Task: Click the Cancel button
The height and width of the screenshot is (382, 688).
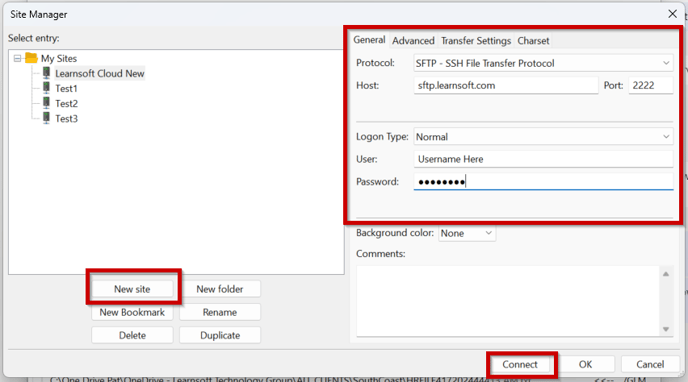Action: click(650, 364)
